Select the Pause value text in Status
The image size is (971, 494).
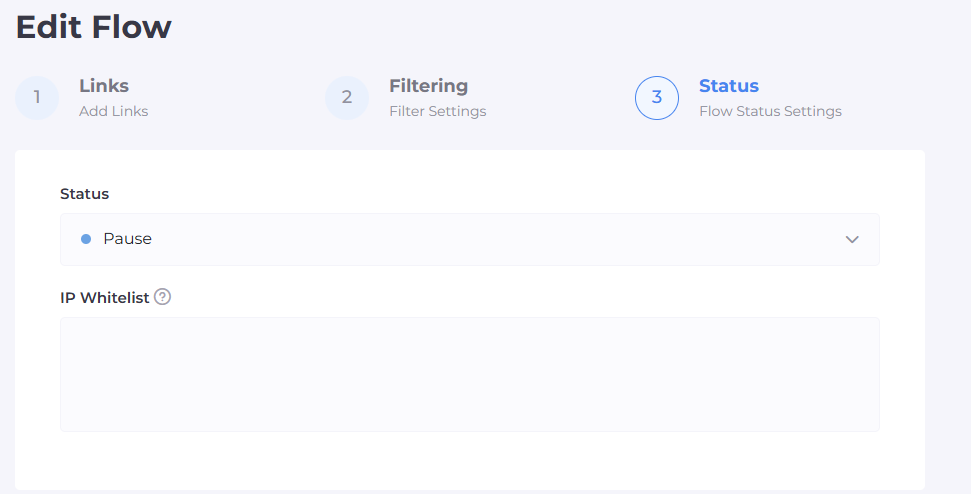click(127, 239)
